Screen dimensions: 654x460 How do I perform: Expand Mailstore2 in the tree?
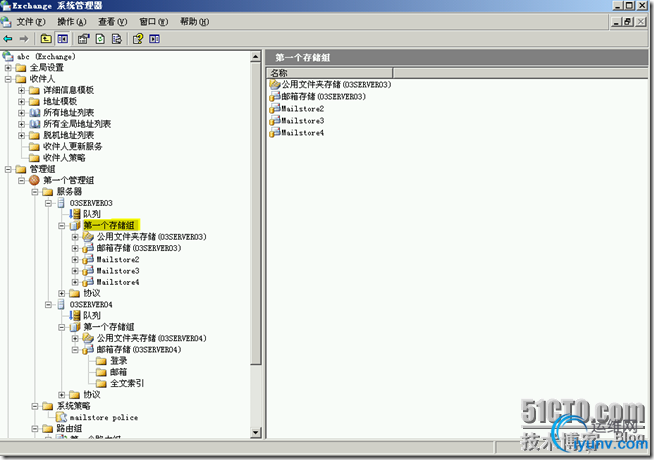[75, 259]
